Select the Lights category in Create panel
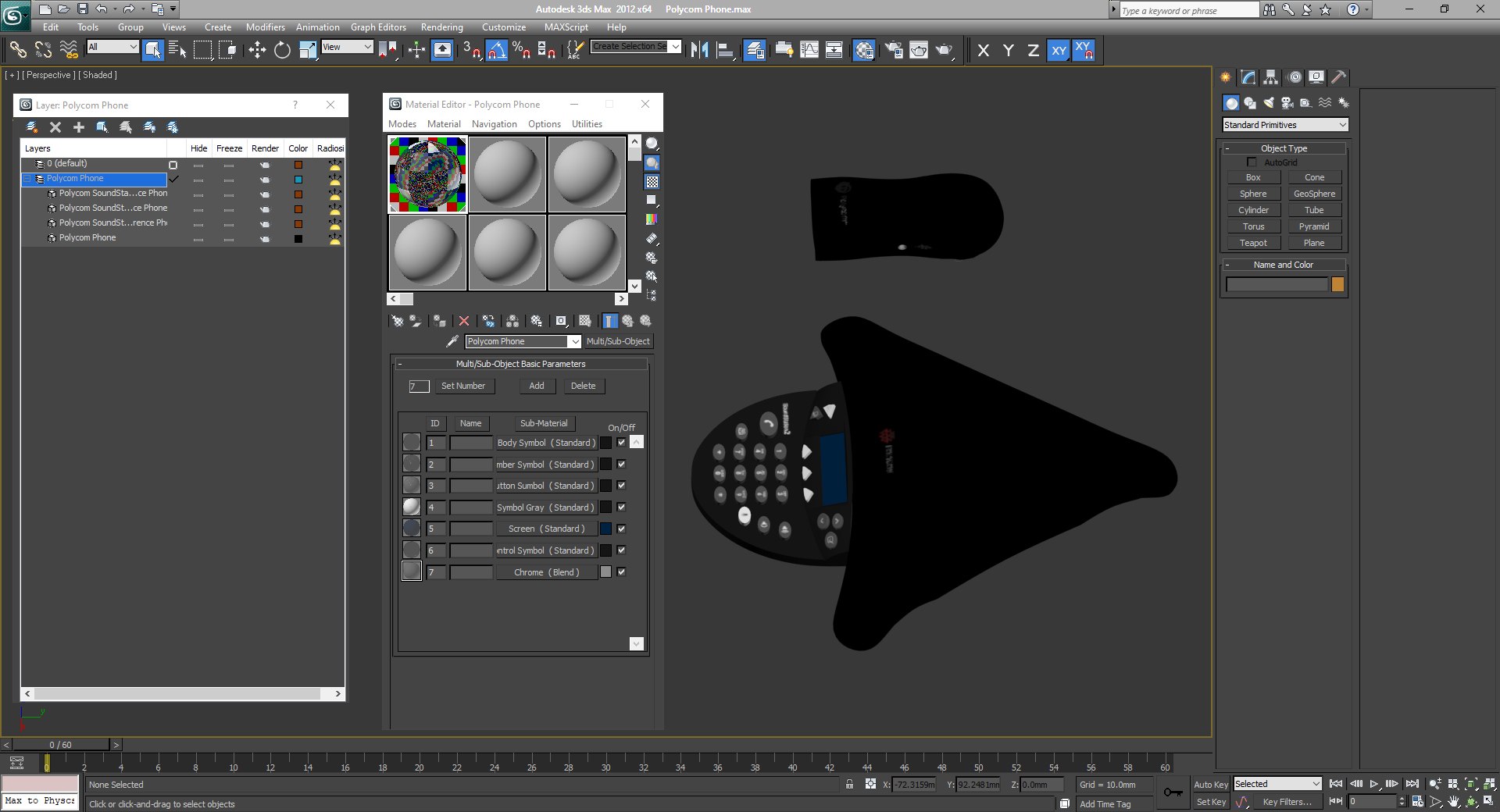This screenshot has height=812, width=1500. [1269, 103]
